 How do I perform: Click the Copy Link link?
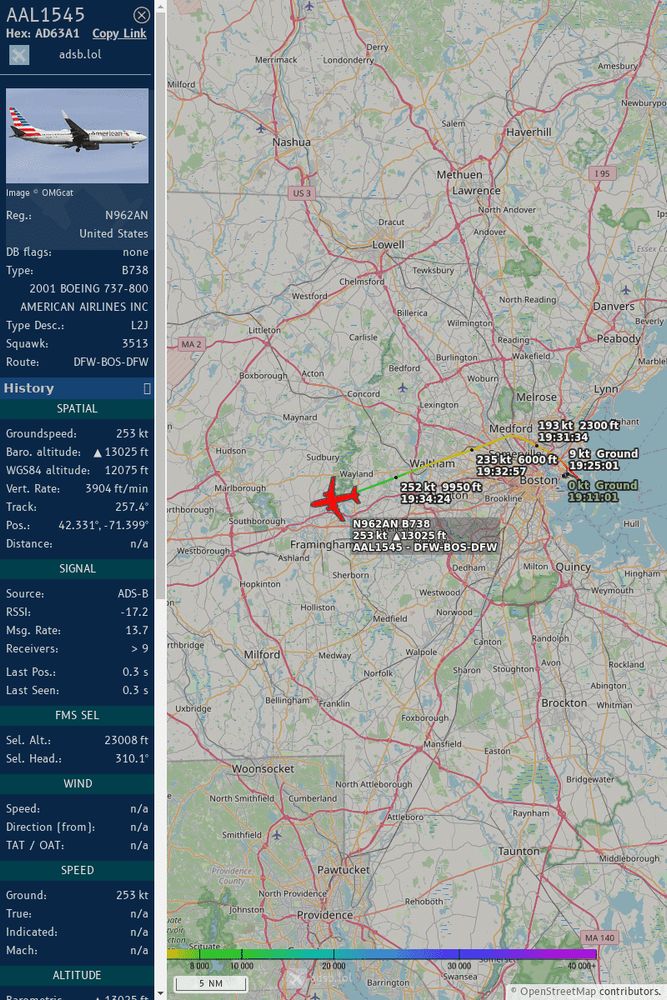(119, 33)
